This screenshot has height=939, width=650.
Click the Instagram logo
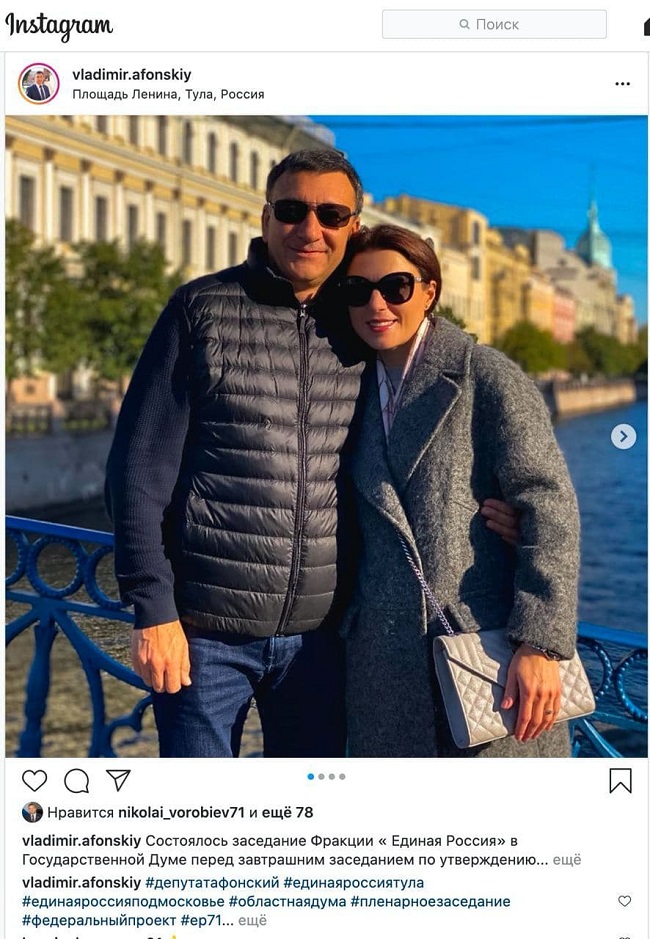(x=59, y=26)
